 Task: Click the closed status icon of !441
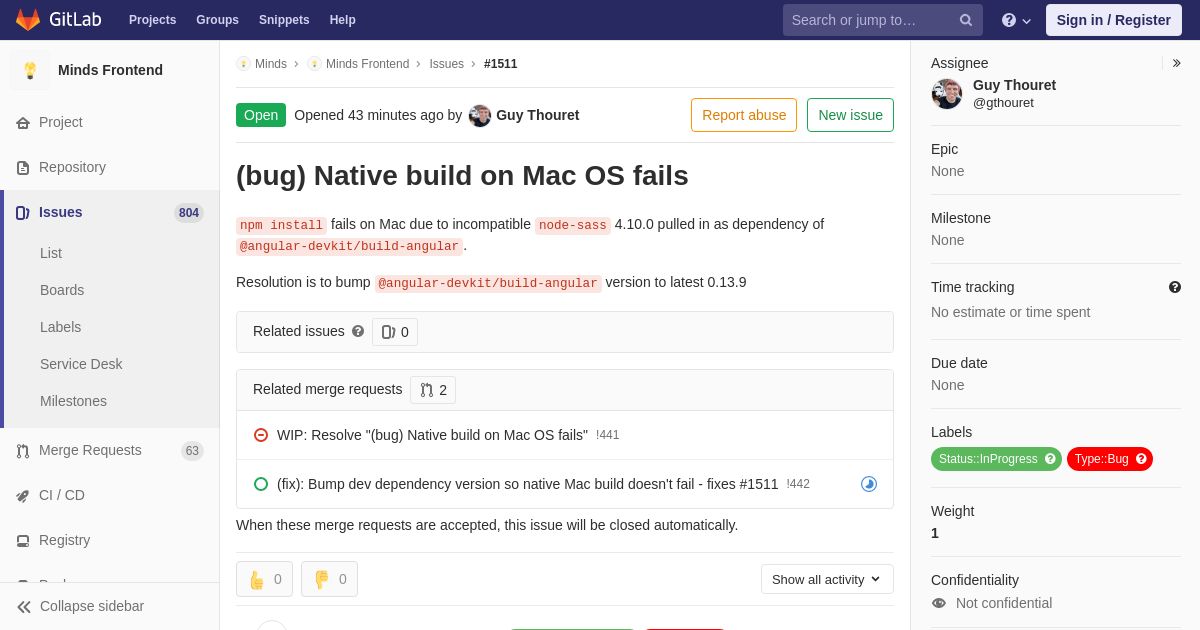point(261,435)
